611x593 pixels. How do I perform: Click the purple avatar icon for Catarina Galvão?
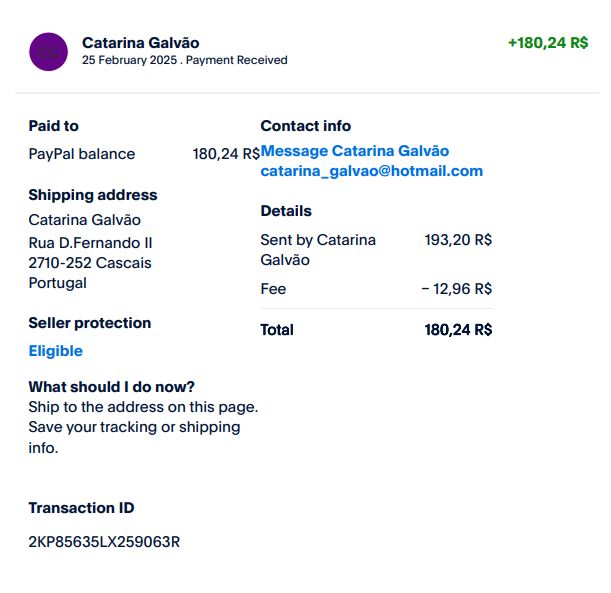click(49, 51)
